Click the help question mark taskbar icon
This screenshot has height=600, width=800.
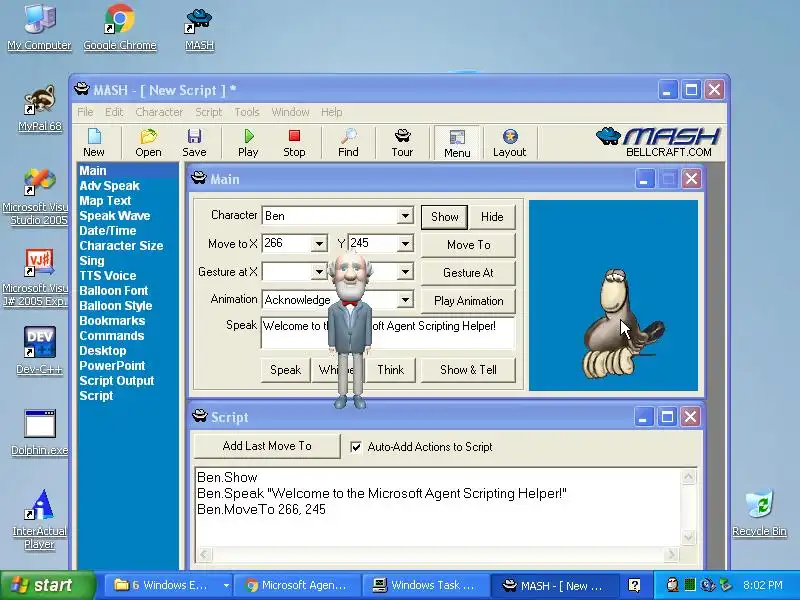(634, 585)
